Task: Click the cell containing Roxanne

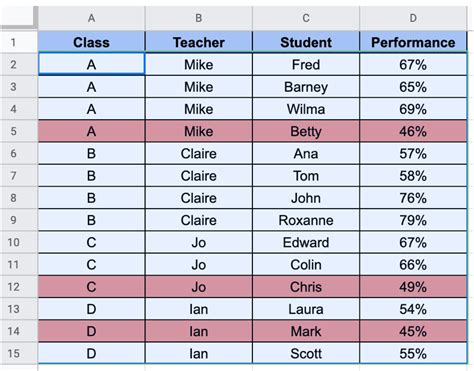Action: 306,220
